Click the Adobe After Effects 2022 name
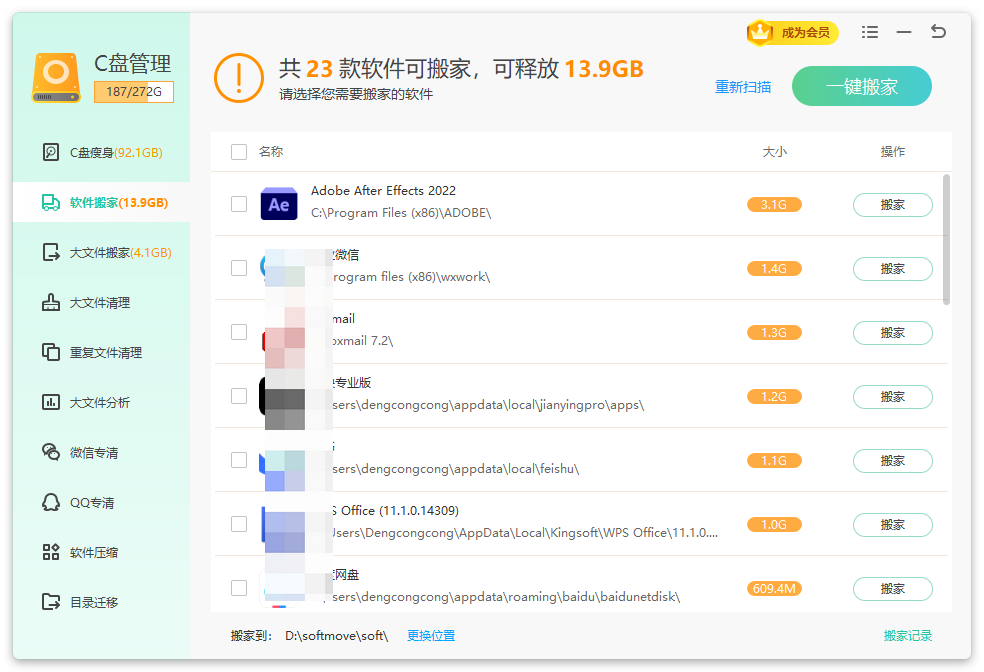Image resolution: width=984 pixels, height=672 pixels. 383,191
